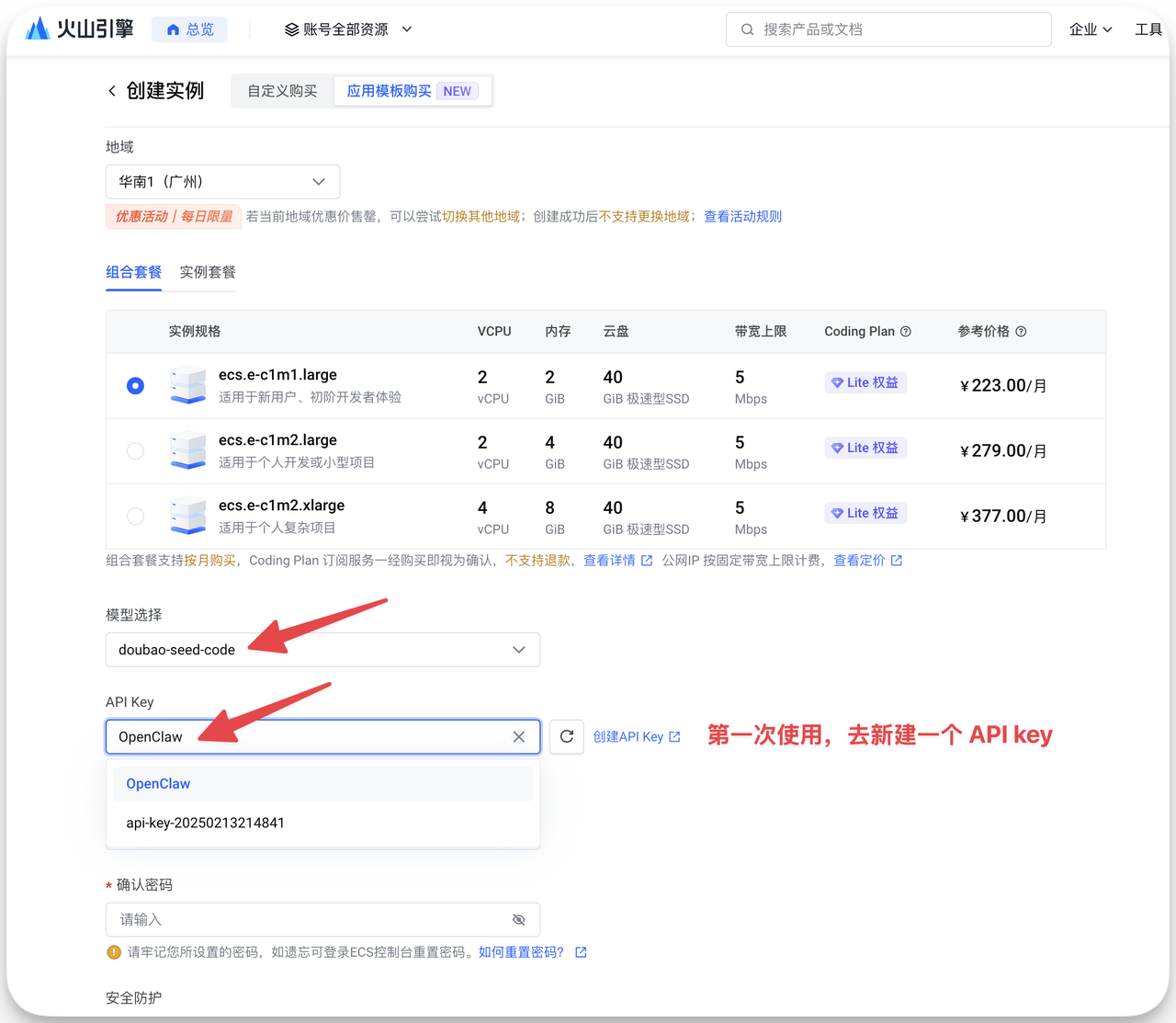Screen dimensions: 1176x1023
Task: Click Lite 权益 badge in ¥223.00 row
Action: point(865,382)
